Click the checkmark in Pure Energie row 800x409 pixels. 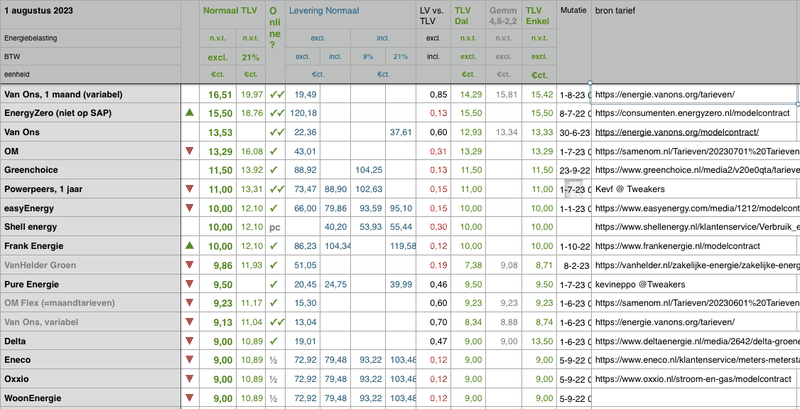275,283
